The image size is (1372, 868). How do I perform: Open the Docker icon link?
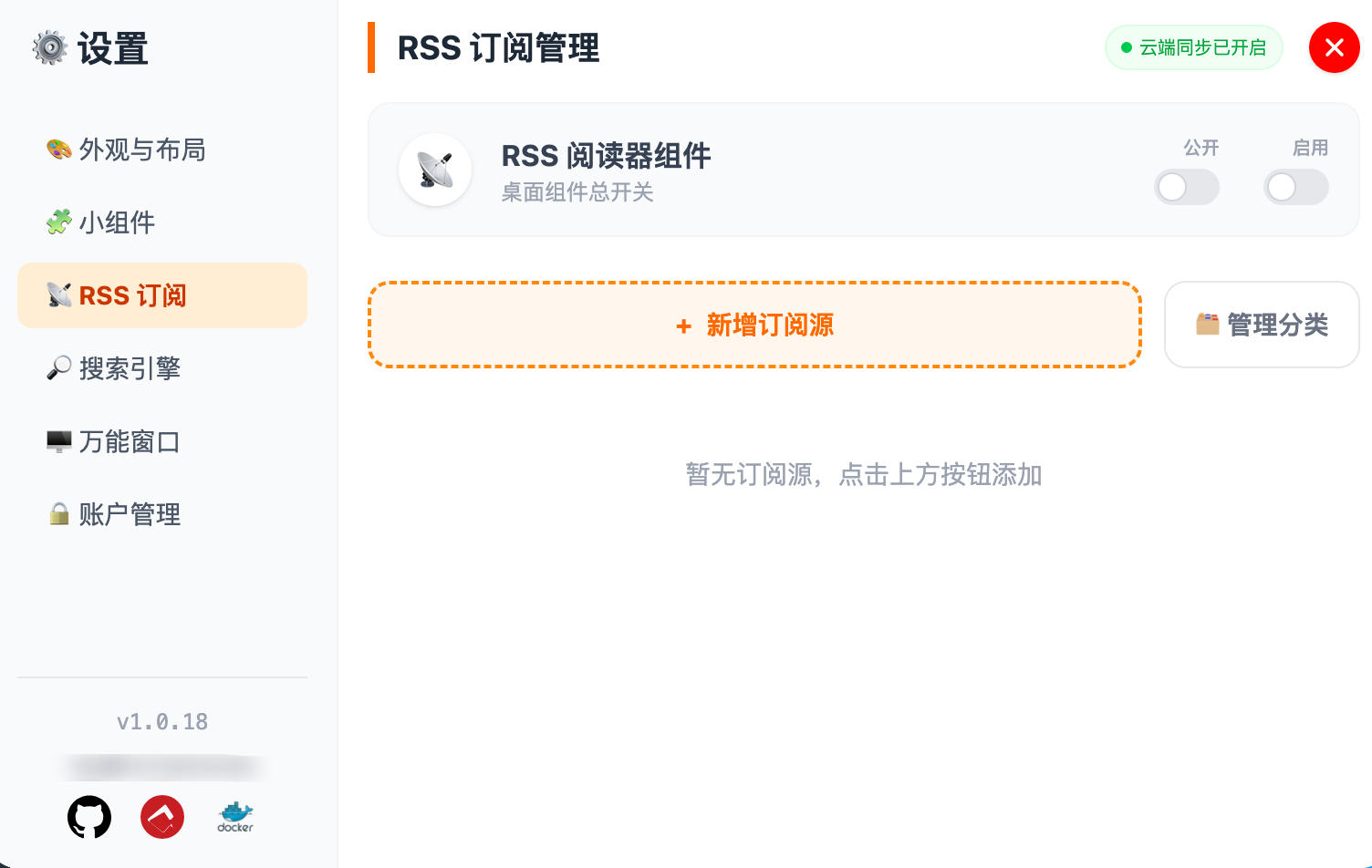point(235,817)
